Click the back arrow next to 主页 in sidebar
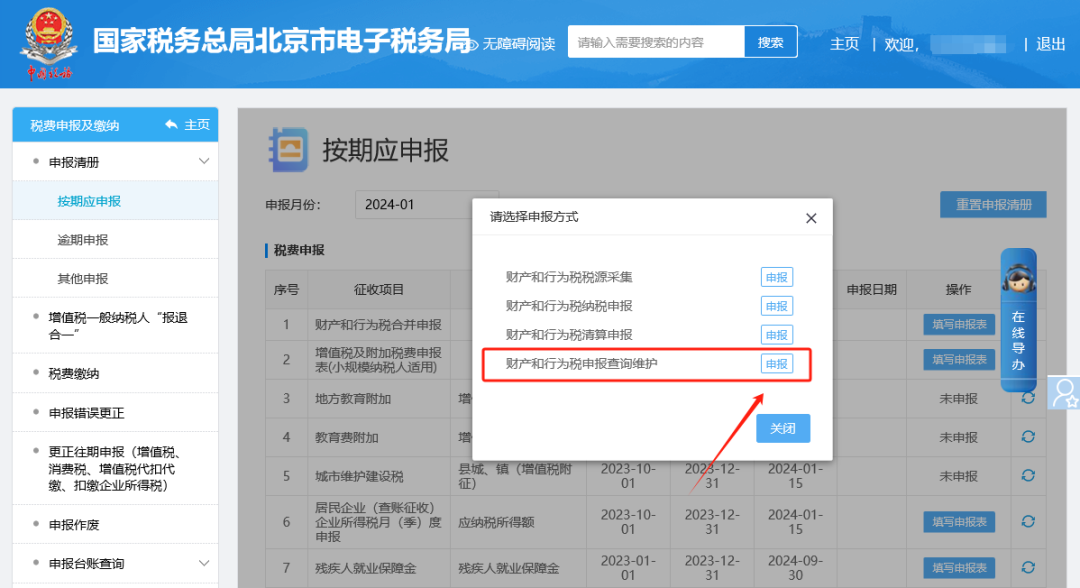The image size is (1080, 588). pos(172,125)
